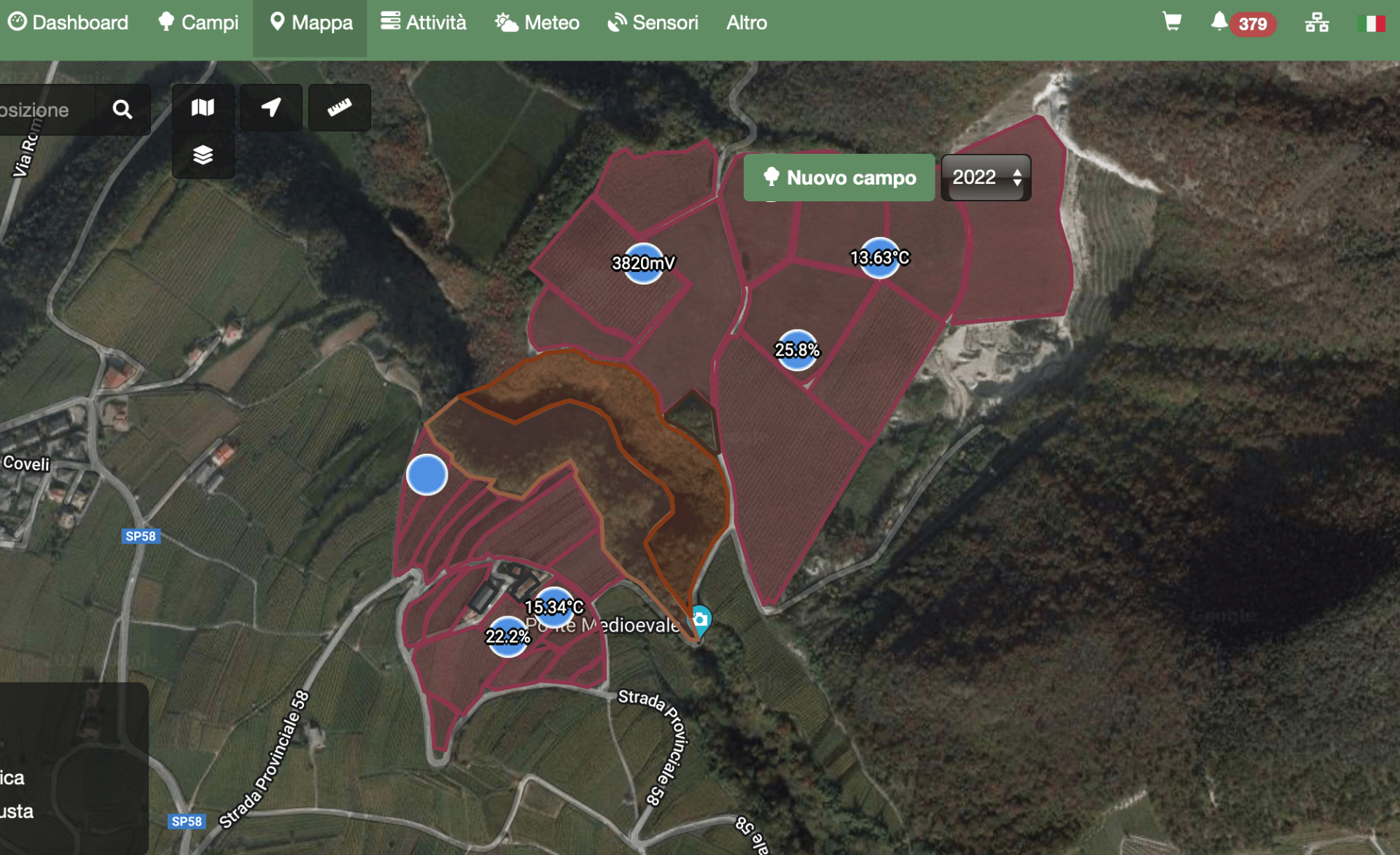This screenshot has height=855, width=1400.
Task: Click the network hierarchy icon
Action: (x=1316, y=23)
